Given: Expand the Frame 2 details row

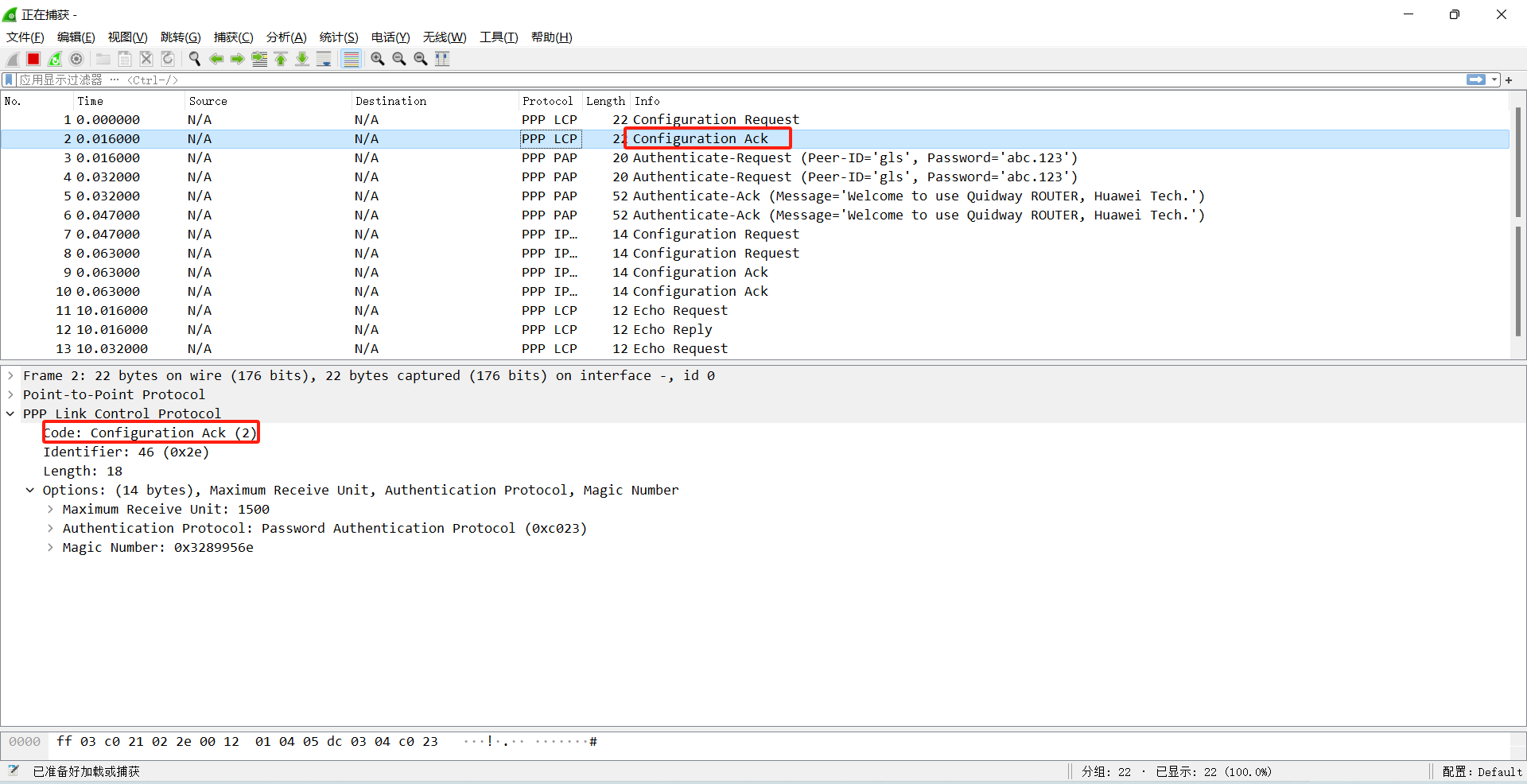Looking at the screenshot, I should click(x=10, y=375).
